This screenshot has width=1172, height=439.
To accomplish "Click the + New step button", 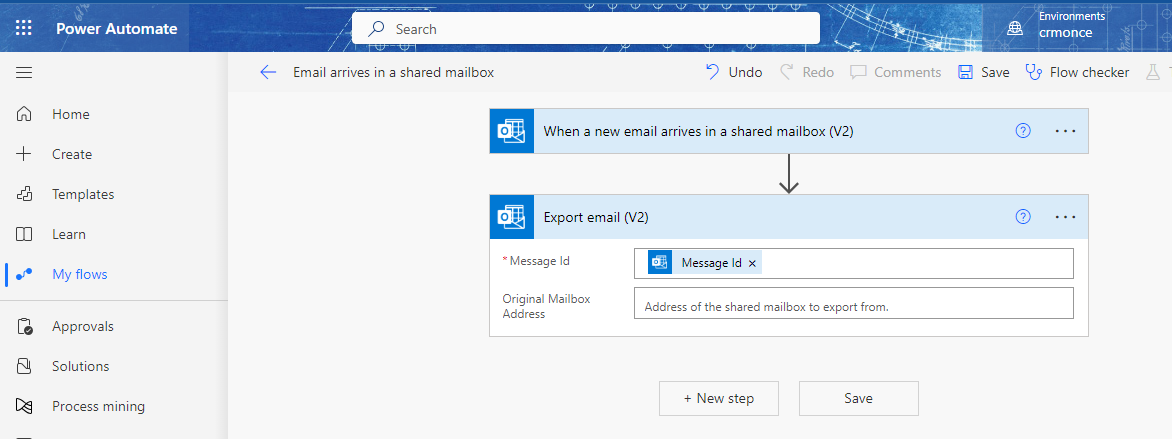I will coord(719,399).
